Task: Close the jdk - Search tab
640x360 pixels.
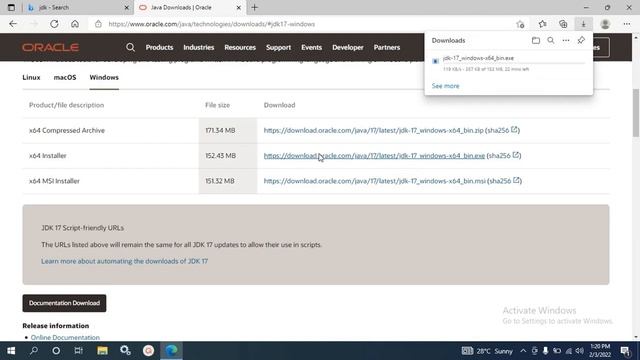Action: [x=127, y=7]
